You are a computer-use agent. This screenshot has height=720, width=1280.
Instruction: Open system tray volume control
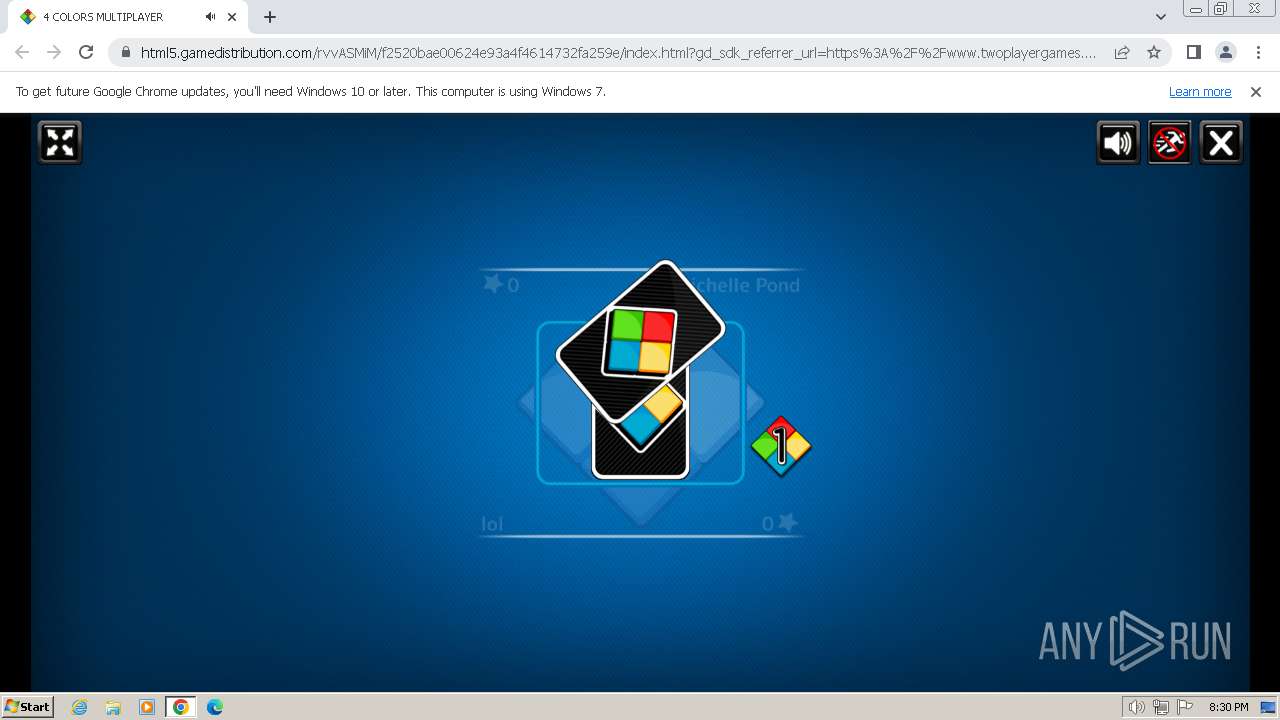[1137, 707]
